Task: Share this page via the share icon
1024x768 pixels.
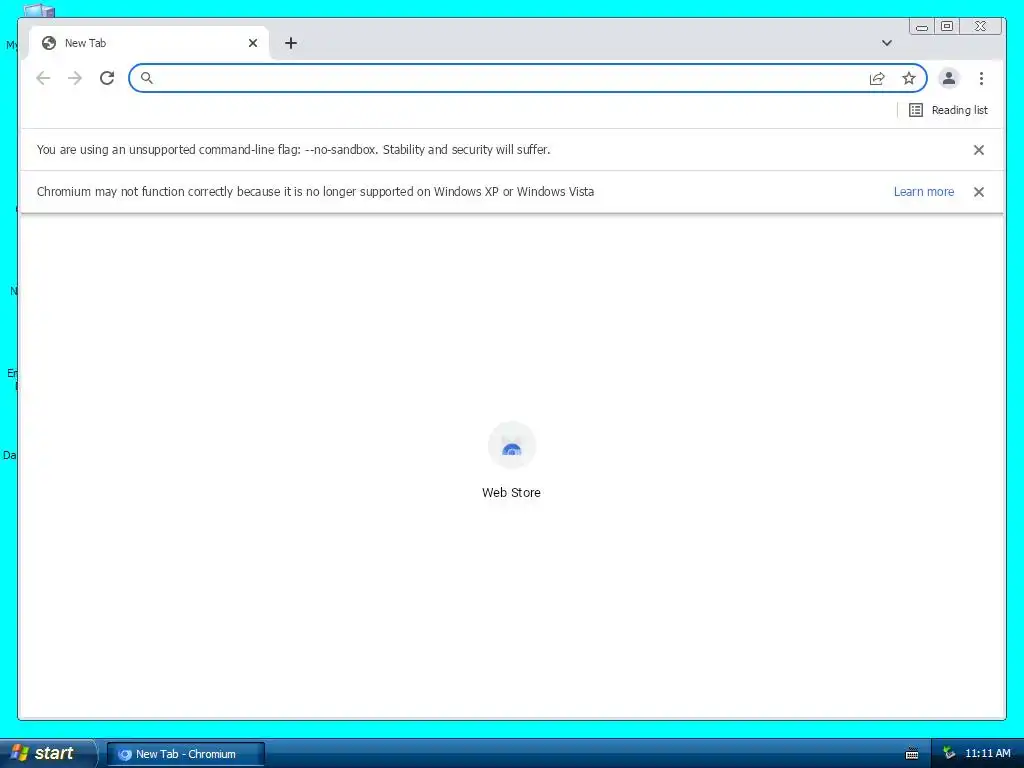Action: (x=877, y=78)
